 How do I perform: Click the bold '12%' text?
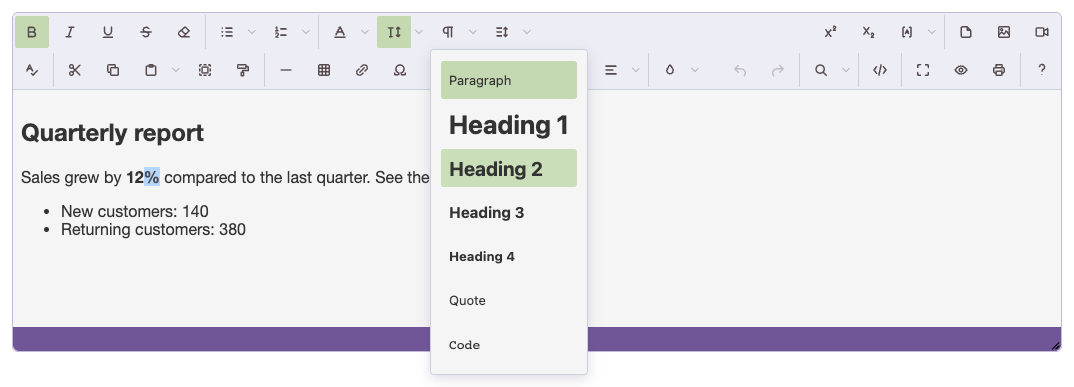click(x=142, y=178)
